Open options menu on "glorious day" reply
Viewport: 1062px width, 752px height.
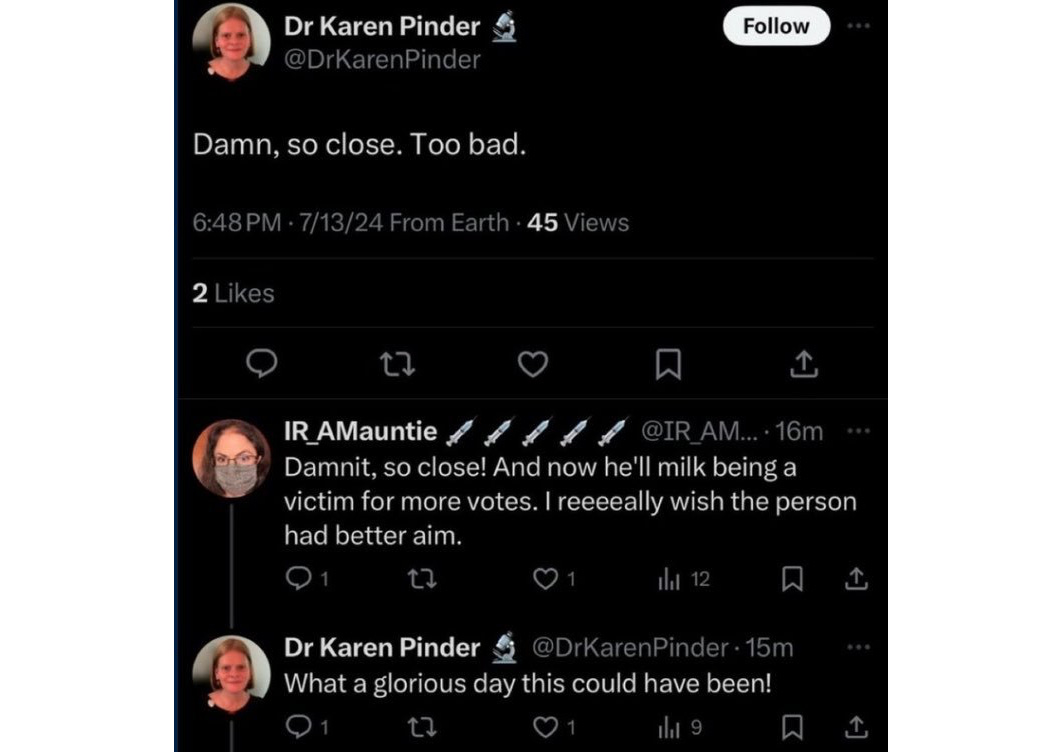pyautogui.click(x=858, y=647)
